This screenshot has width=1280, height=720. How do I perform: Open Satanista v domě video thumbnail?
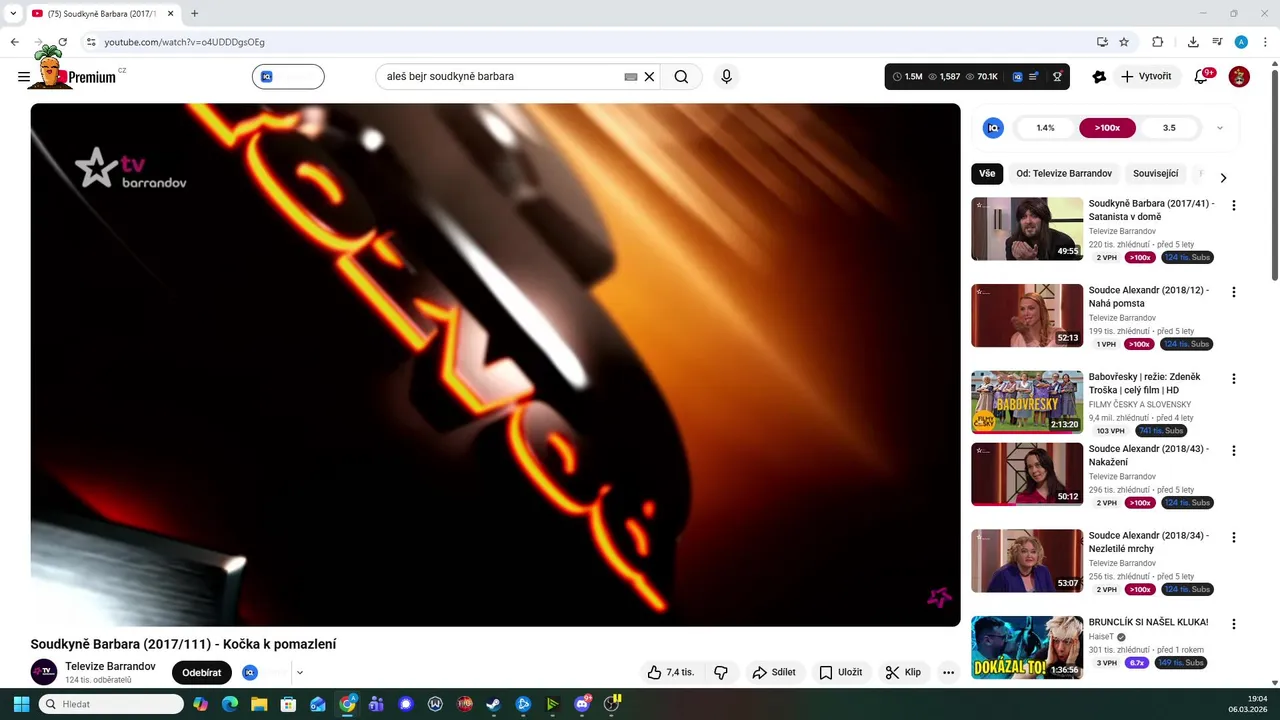coord(1027,229)
